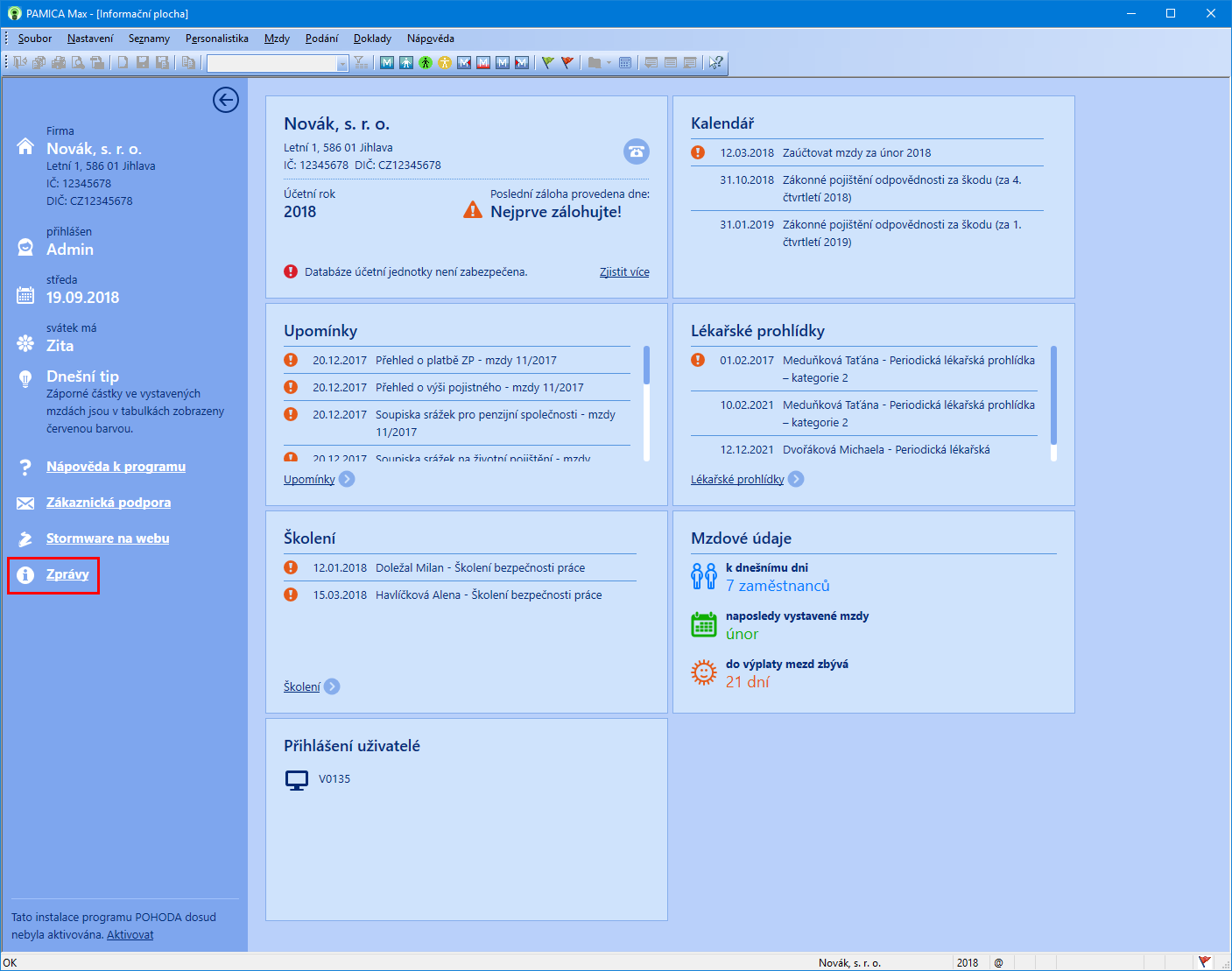
Task: Click the green person toolbar icon
Action: [x=426, y=62]
